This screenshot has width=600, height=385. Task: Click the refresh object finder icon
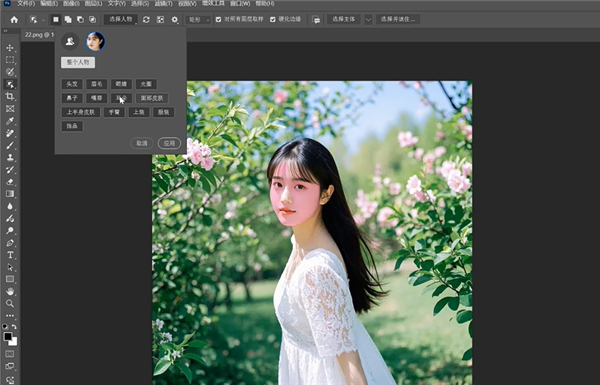[x=146, y=20]
